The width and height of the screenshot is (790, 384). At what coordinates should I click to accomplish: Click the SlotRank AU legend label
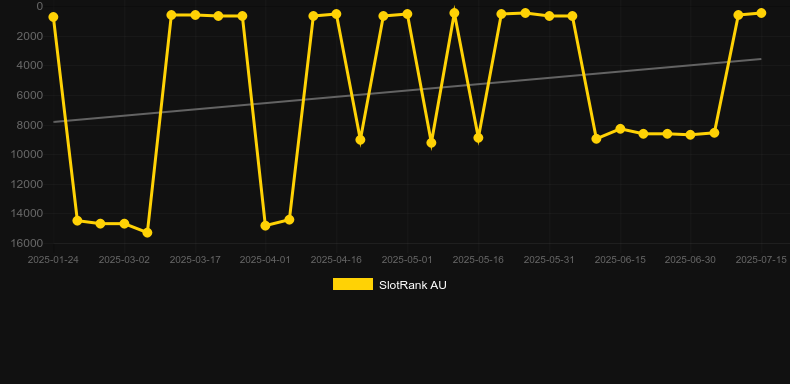413,285
